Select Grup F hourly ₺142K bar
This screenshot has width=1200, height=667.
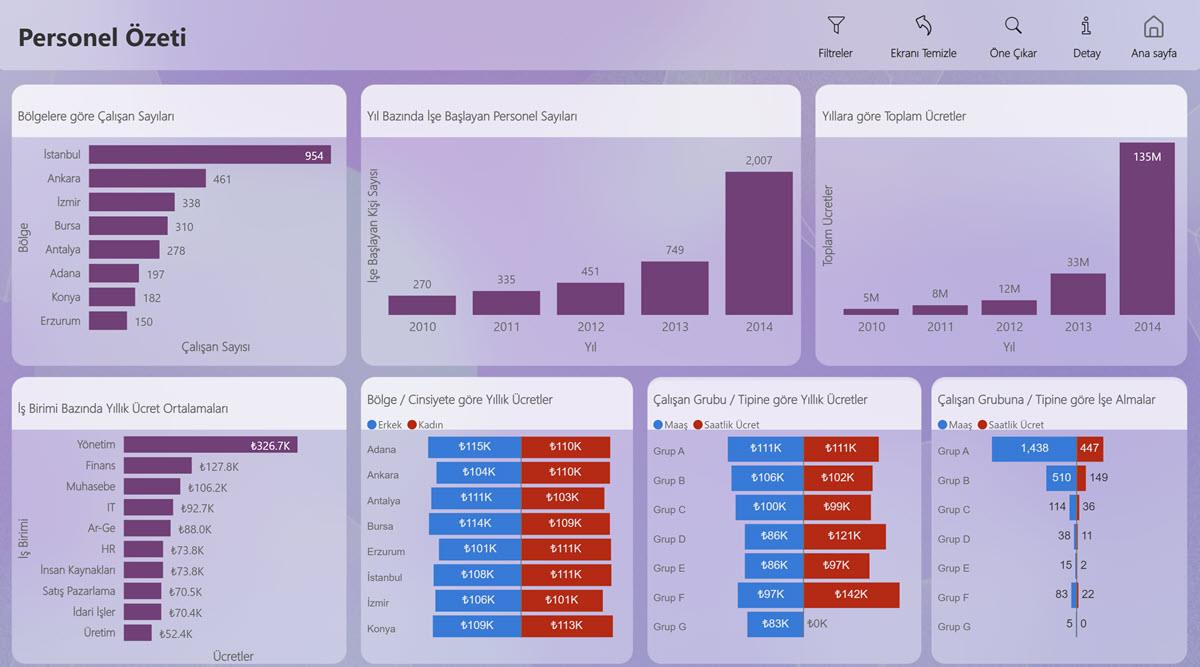click(852, 596)
